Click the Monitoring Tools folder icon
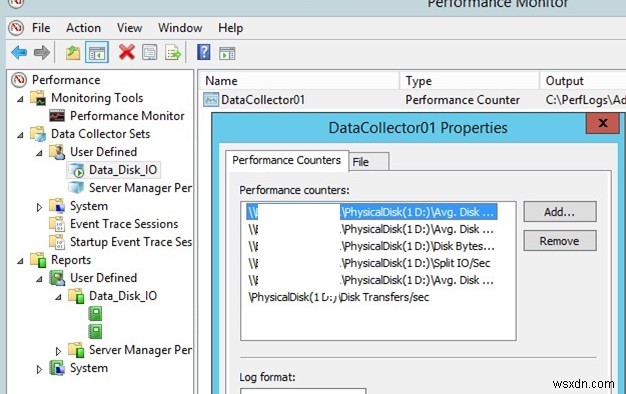 (x=38, y=98)
